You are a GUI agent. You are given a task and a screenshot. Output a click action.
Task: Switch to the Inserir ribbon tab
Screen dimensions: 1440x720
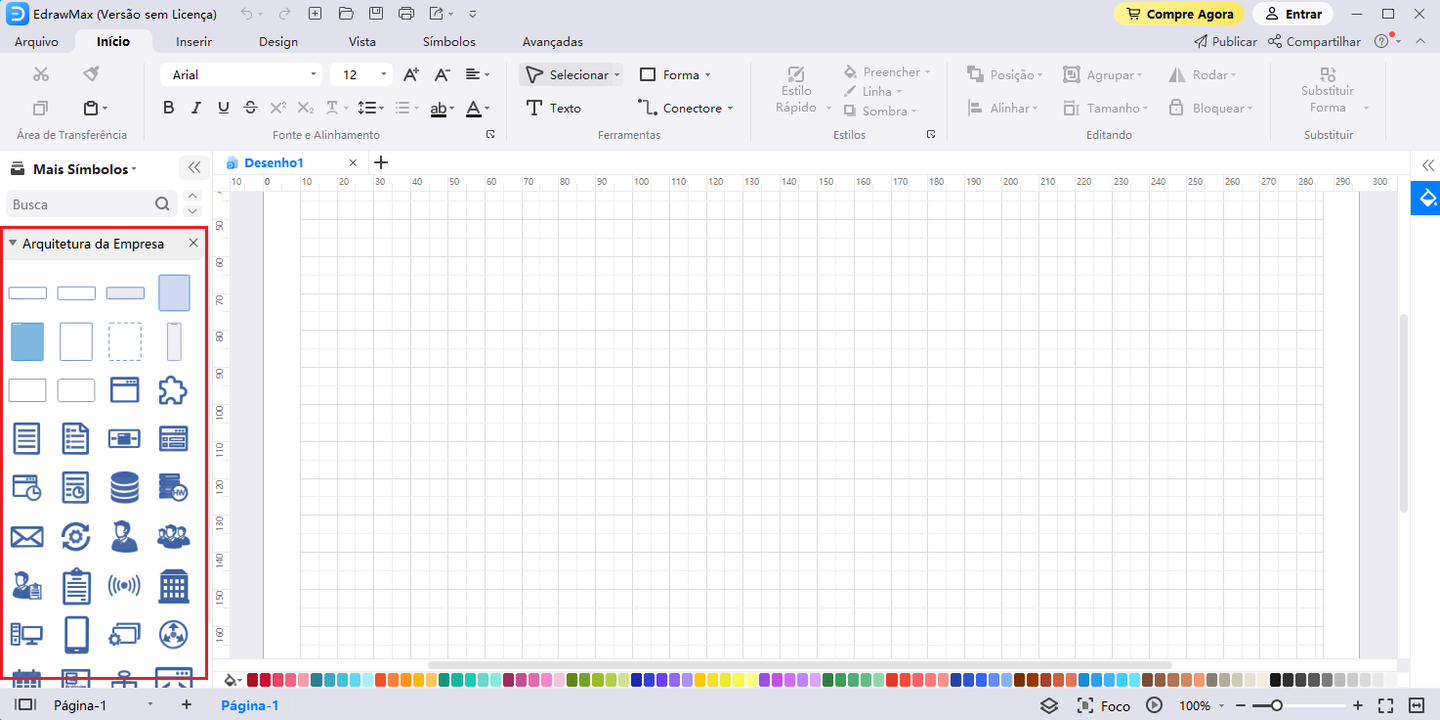tap(193, 42)
